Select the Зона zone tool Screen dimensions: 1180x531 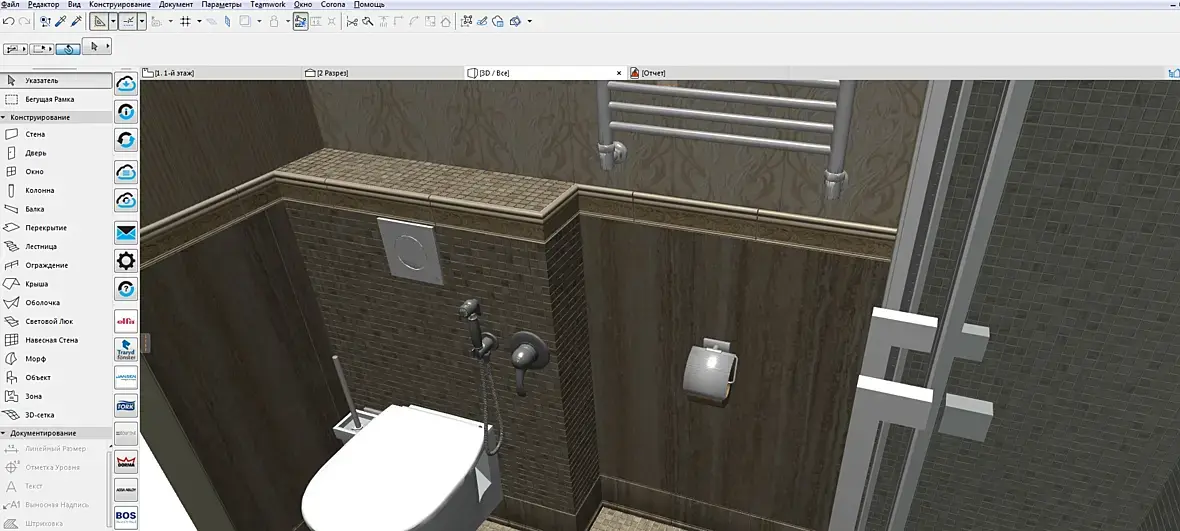click(x=56, y=396)
